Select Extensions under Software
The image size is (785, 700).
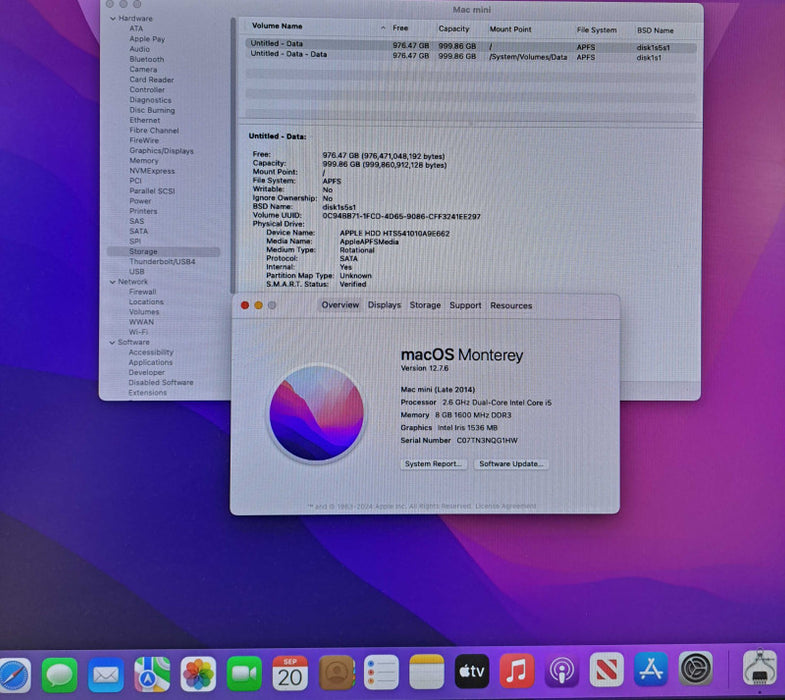pos(148,393)
